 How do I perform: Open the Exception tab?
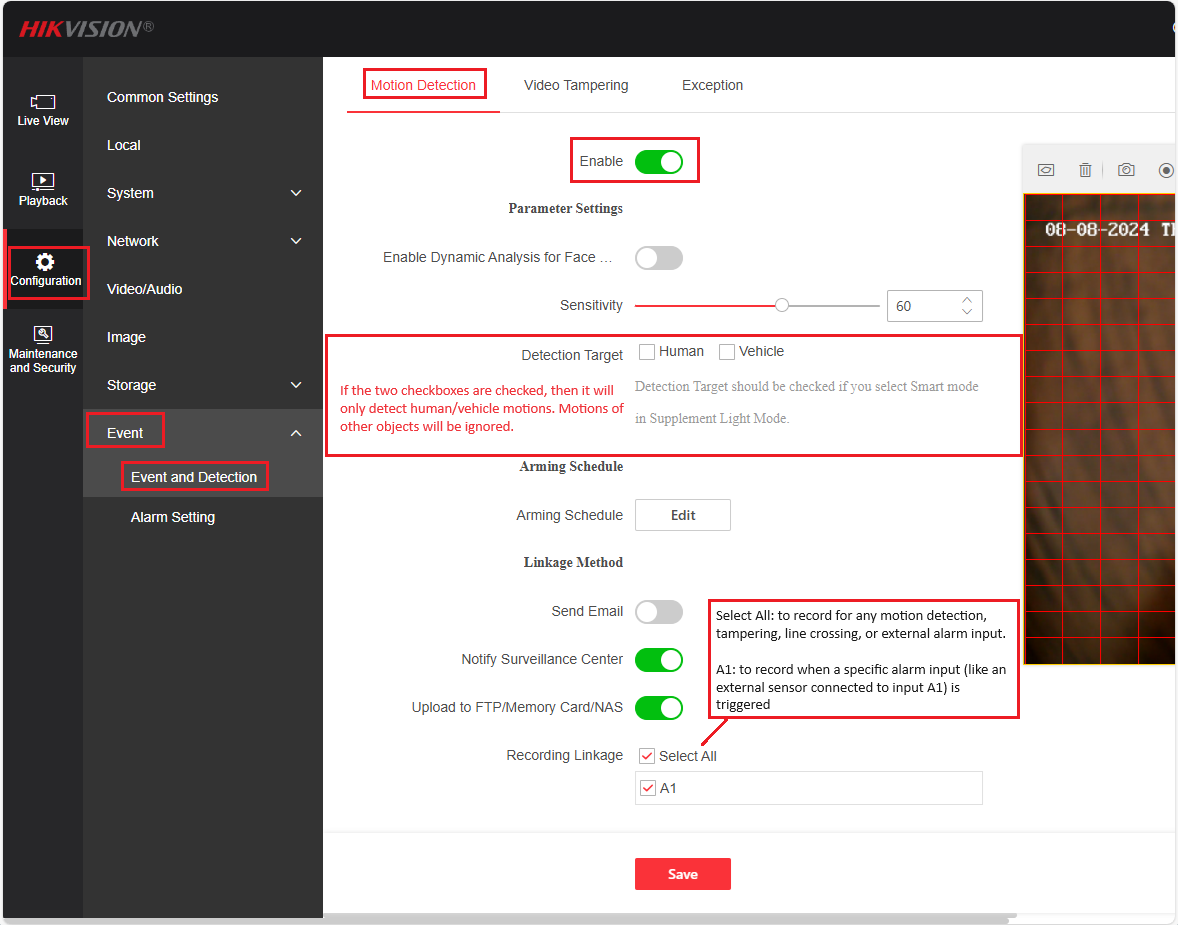coord(712,85)
